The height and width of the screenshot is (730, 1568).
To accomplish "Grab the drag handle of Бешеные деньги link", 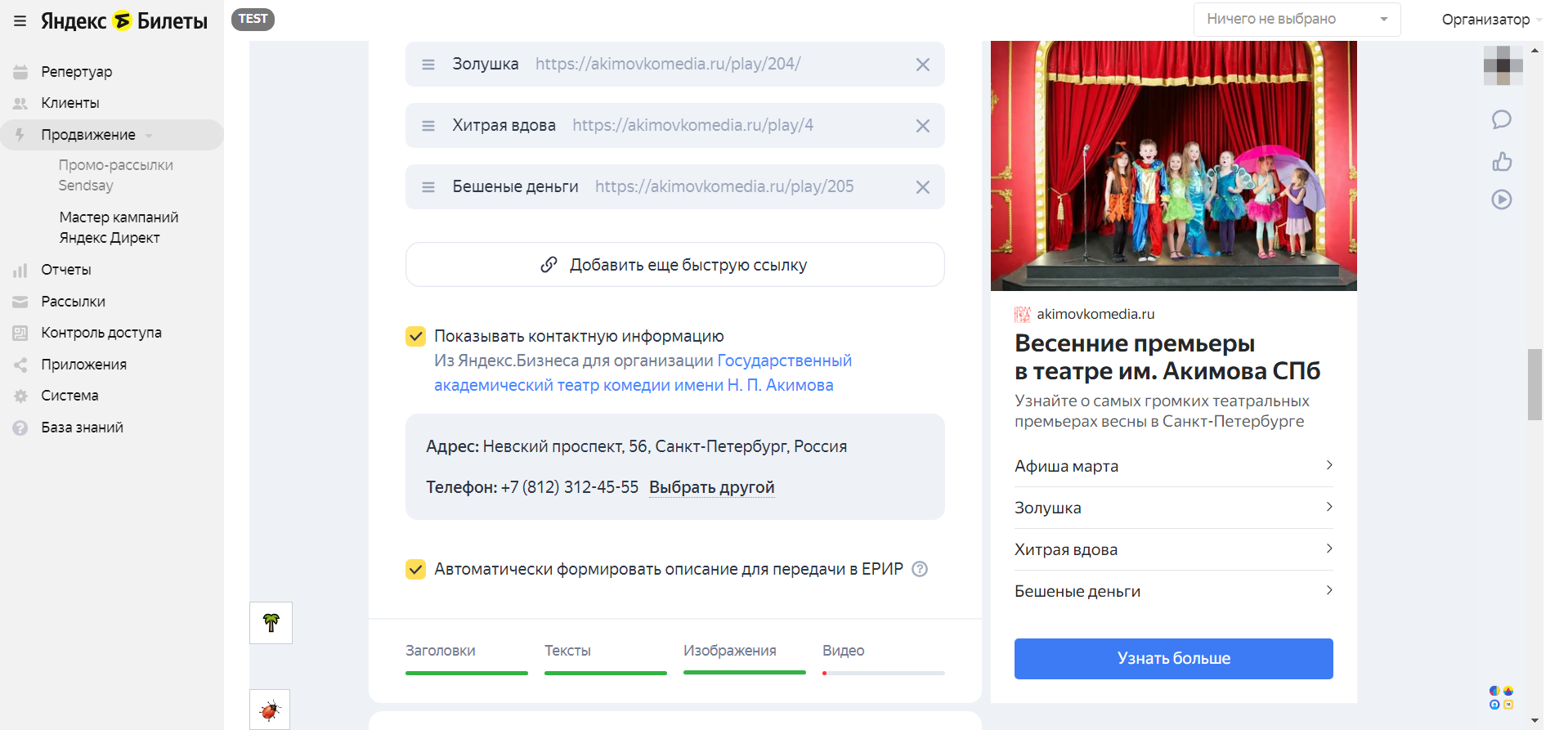I will point(428,186).
